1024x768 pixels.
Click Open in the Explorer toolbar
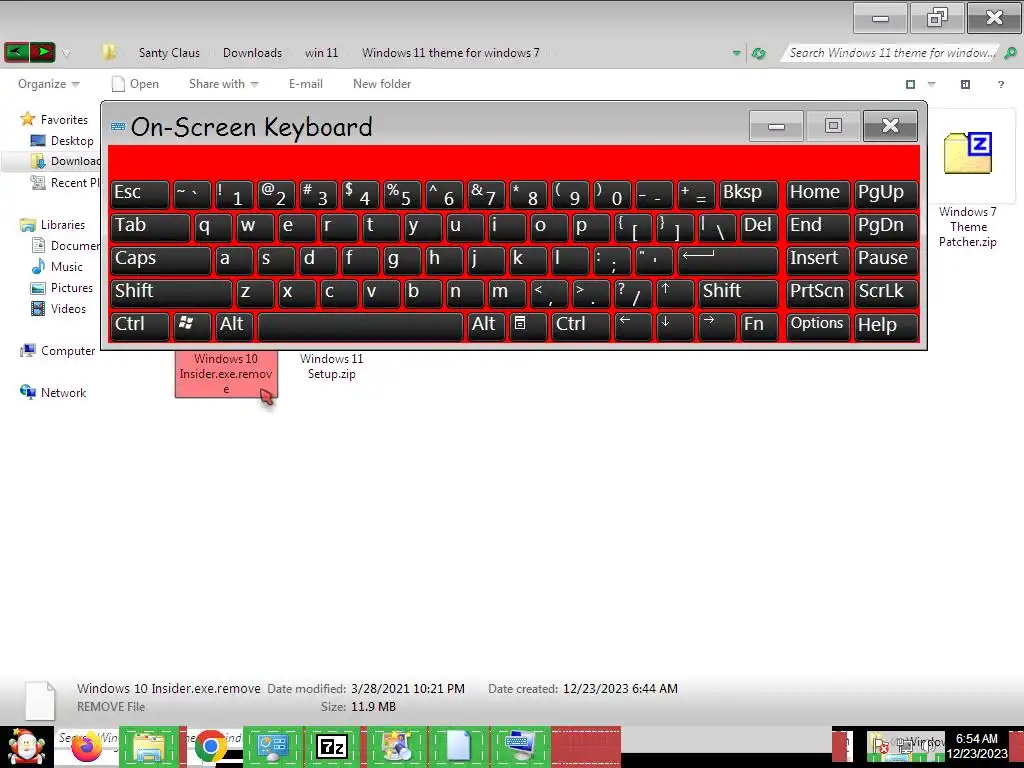(x=135, y=84)
